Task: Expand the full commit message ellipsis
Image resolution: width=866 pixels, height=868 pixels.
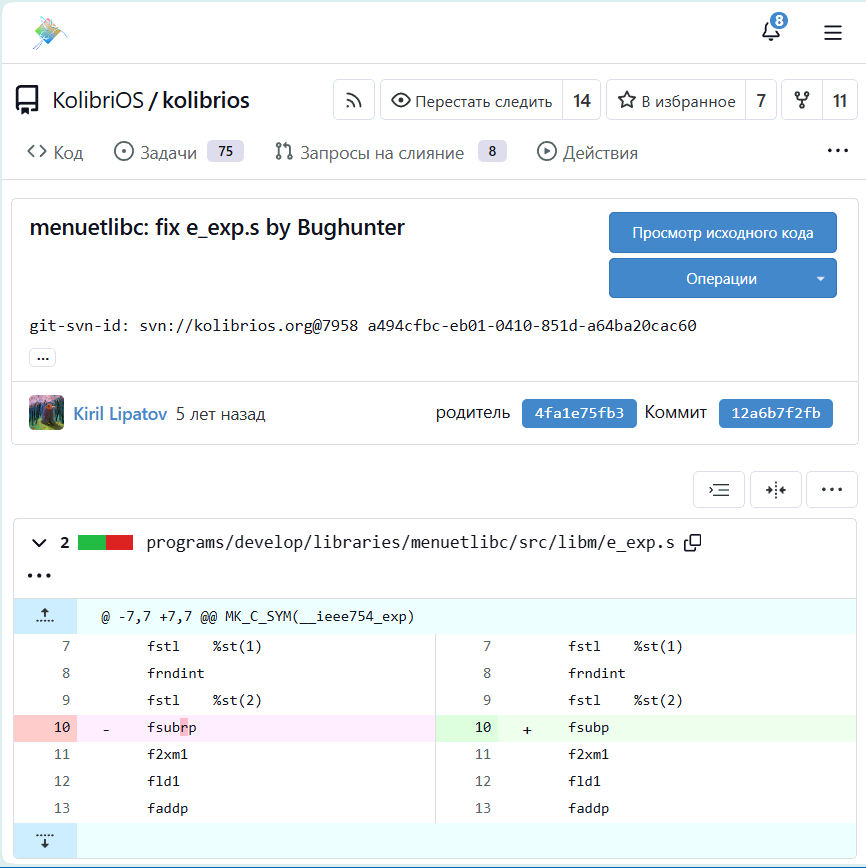Action: (x=43, y=358)
